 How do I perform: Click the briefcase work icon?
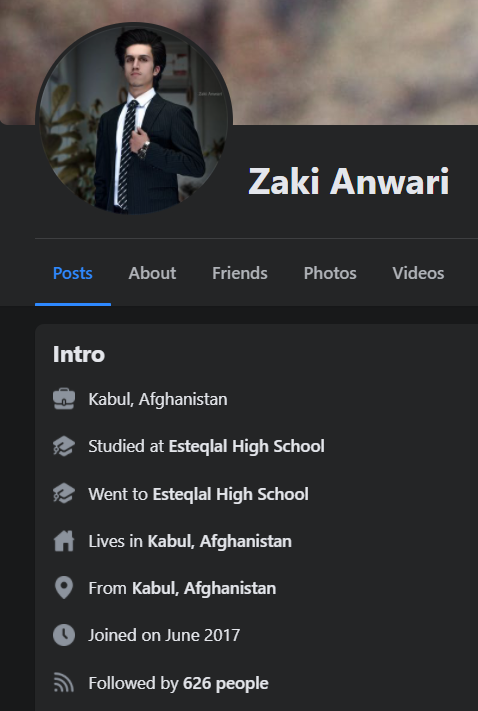coord(64,399)
